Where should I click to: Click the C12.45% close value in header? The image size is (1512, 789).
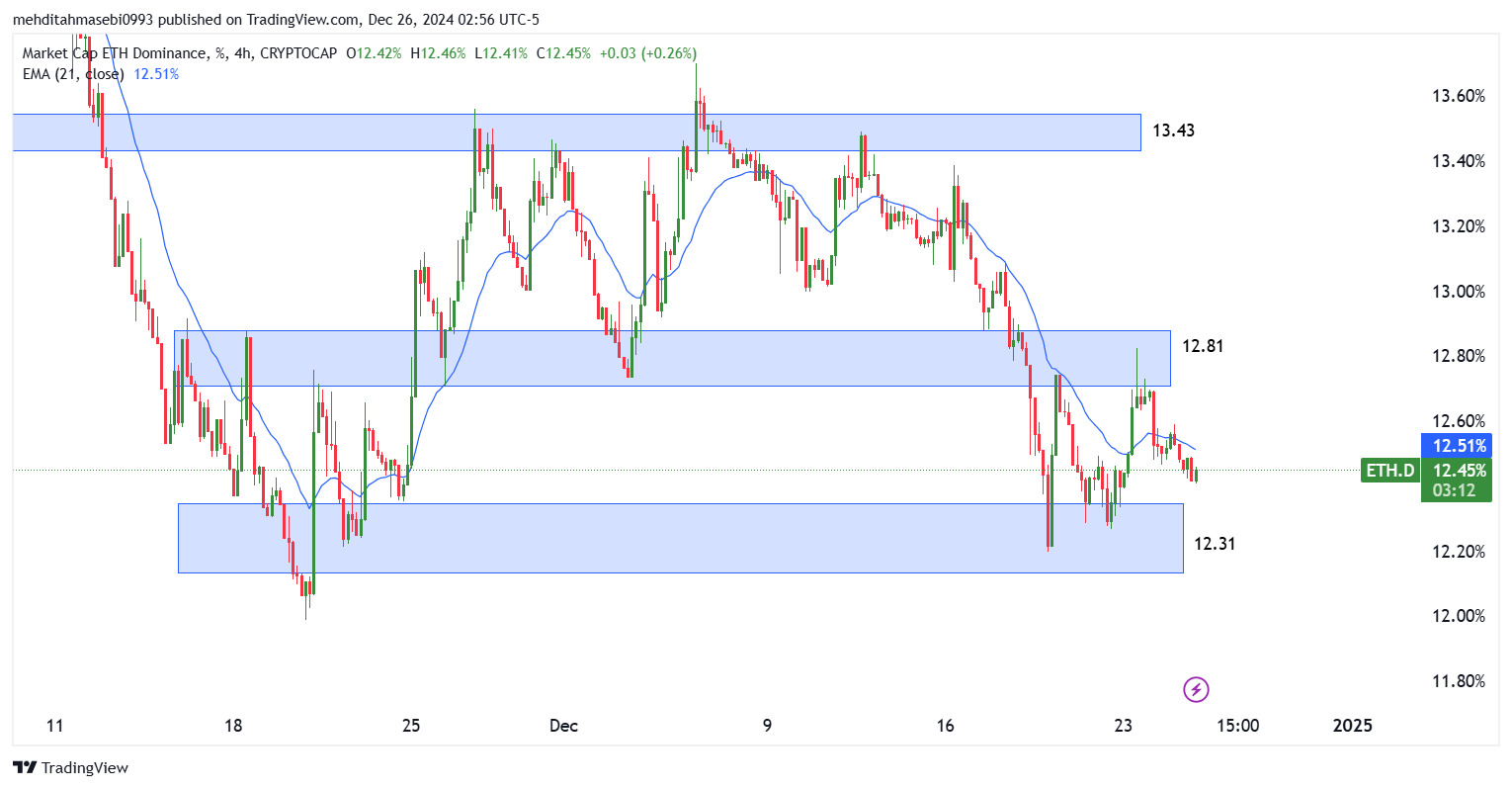point(563,53)
